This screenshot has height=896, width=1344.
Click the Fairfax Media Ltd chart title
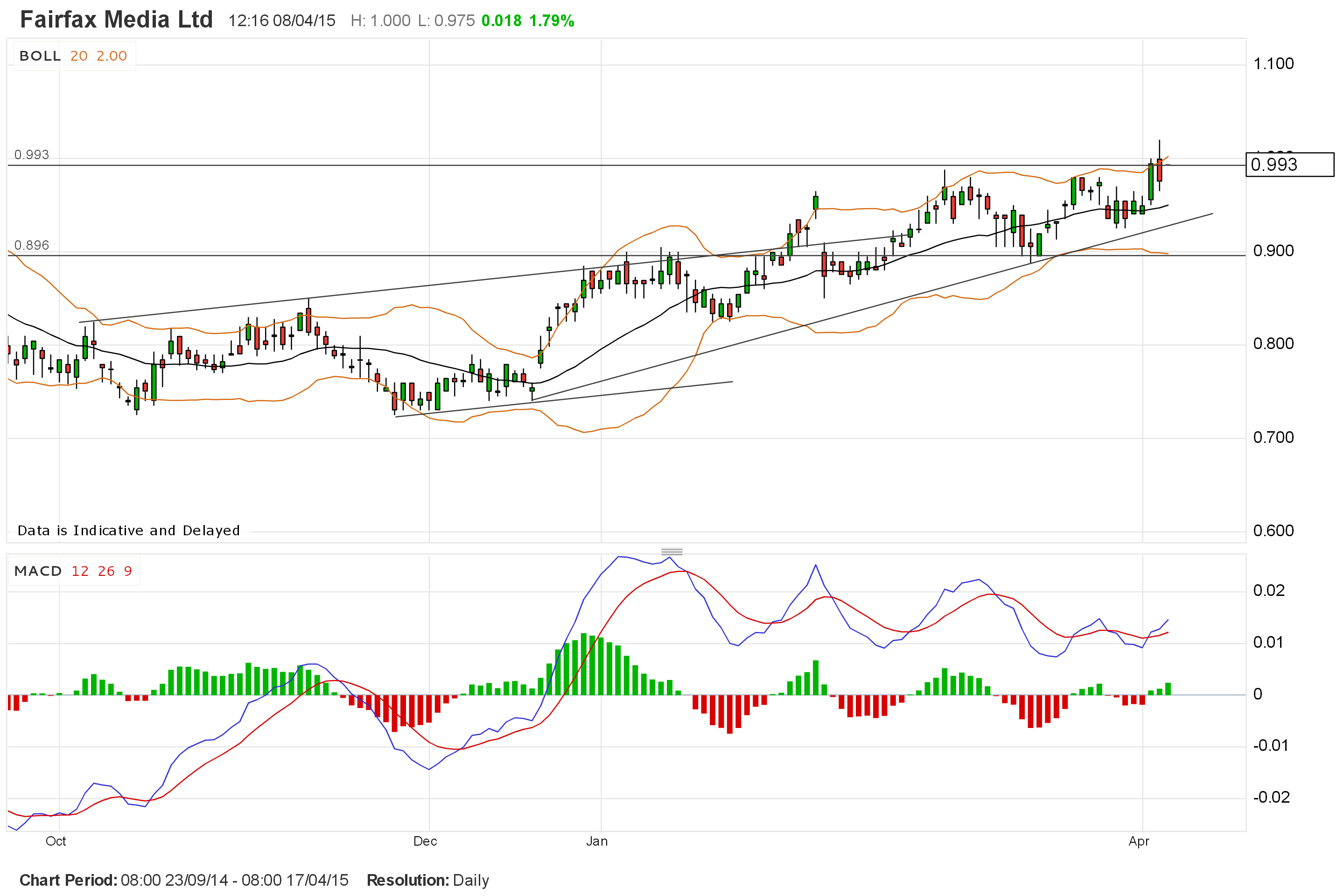[x=117, y=20]
